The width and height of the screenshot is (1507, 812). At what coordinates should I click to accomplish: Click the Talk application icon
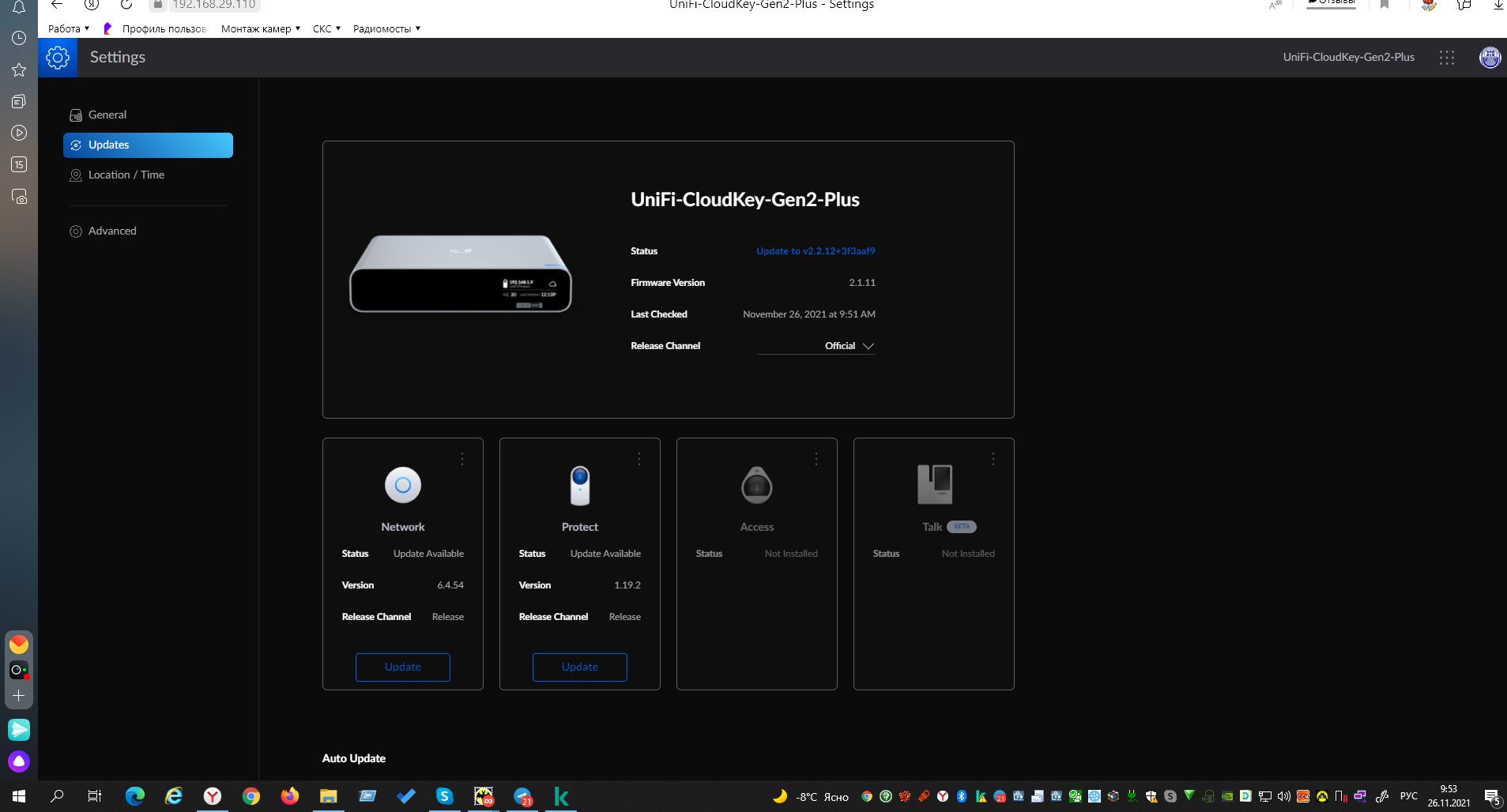[x=935, y=484]
